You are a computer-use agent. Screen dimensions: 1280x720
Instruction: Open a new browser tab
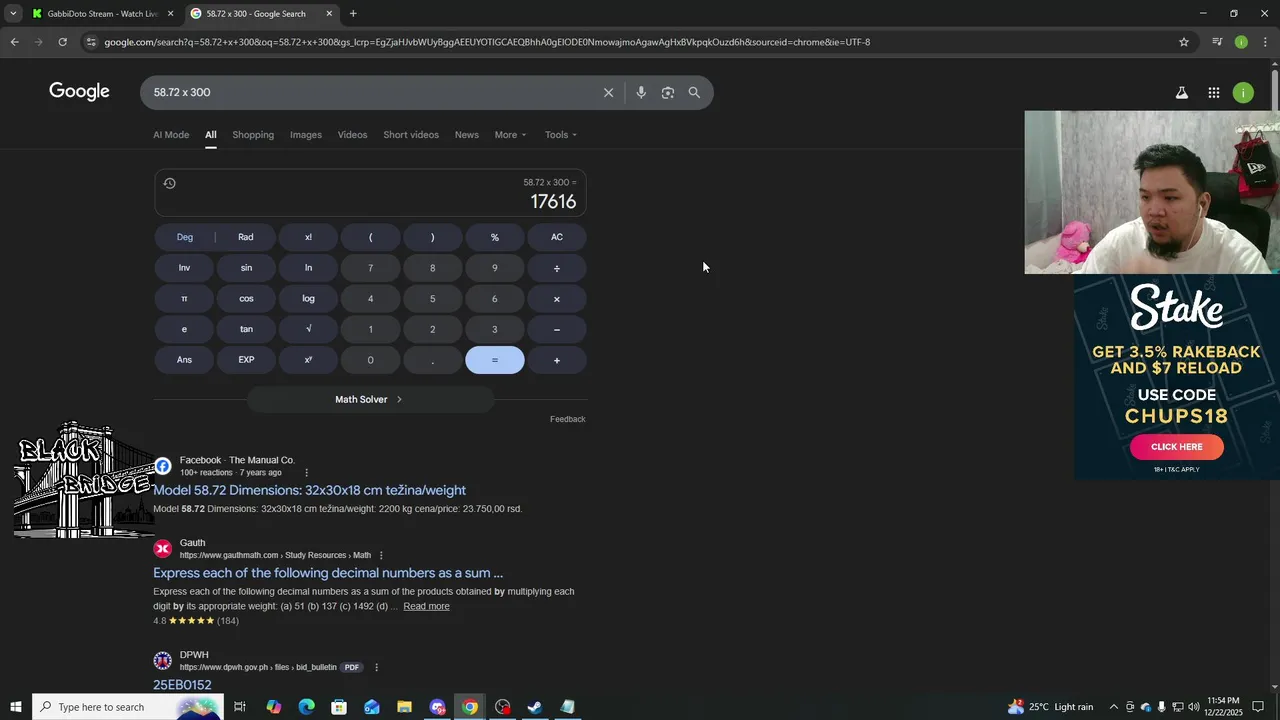[353, 14]
